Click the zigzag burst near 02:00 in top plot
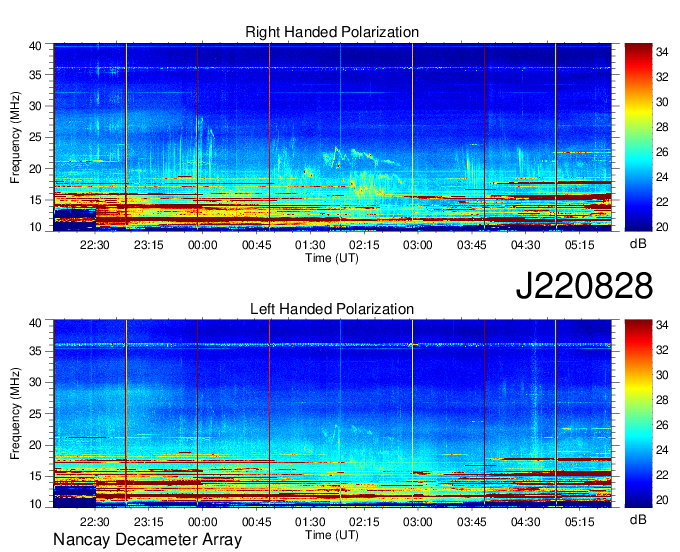680x552 pixels. (336, 157)
